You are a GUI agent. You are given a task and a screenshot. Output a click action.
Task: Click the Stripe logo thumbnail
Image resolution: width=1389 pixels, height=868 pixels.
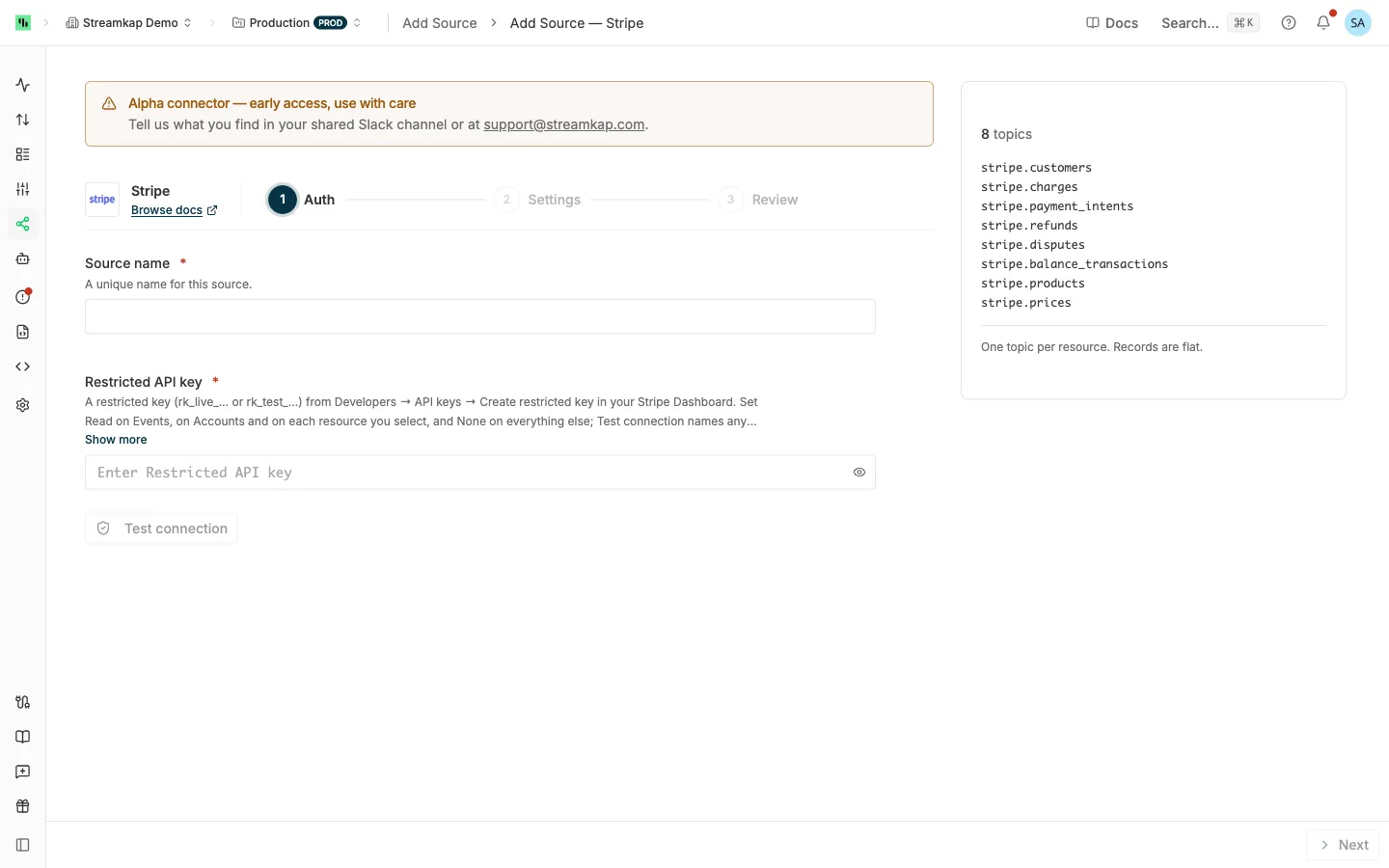pyautogui.click(x=102, y=200)
